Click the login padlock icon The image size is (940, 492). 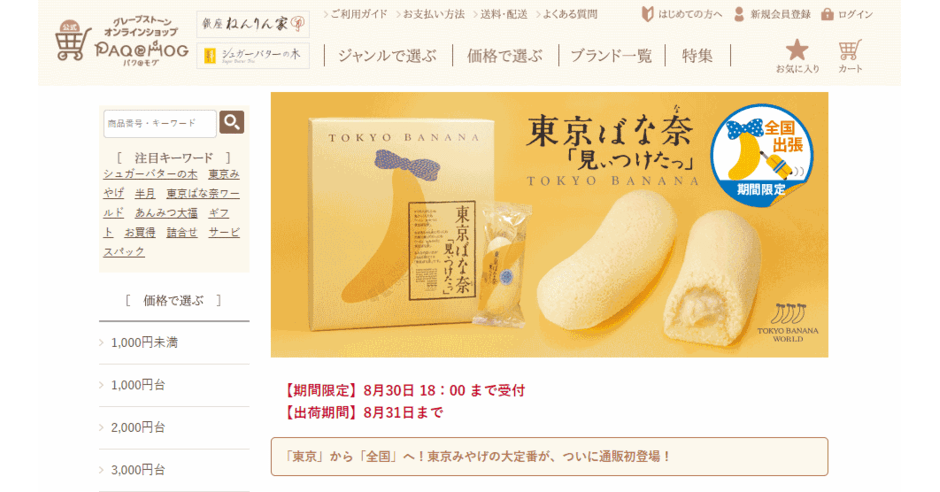[x=827, y=14]
